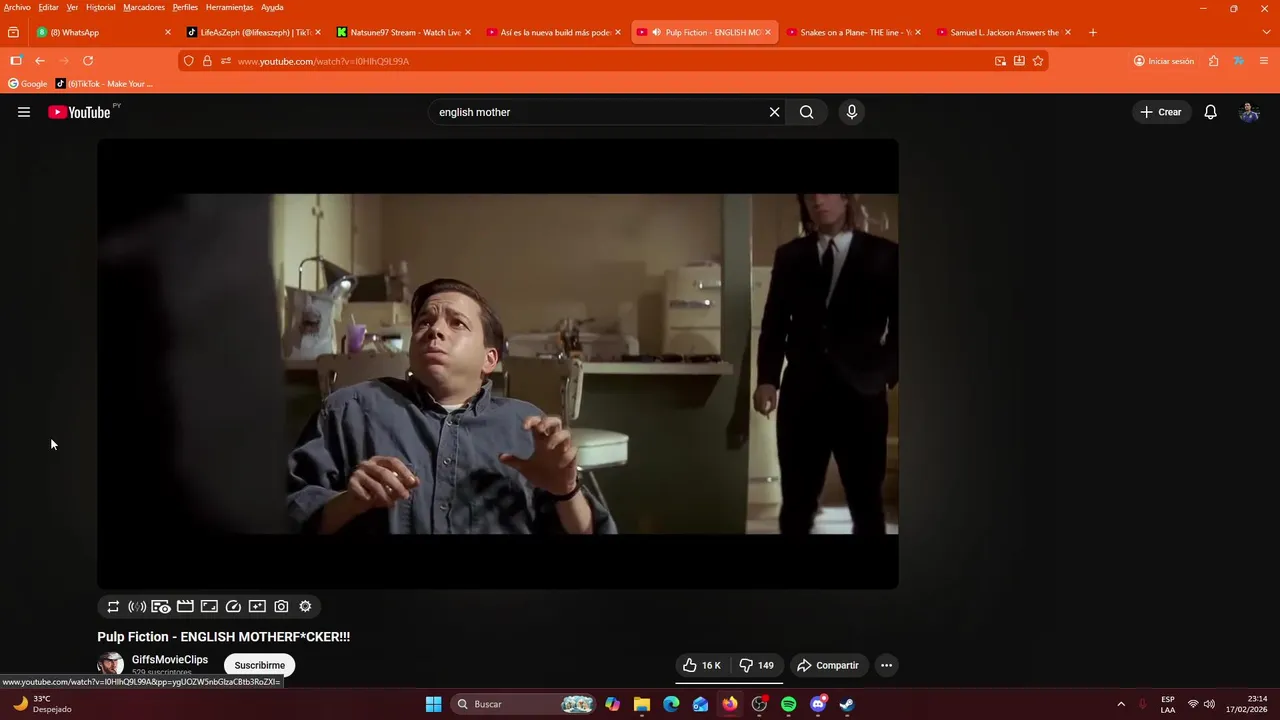Click the Pulp Fiction video player

coord(497,364)
